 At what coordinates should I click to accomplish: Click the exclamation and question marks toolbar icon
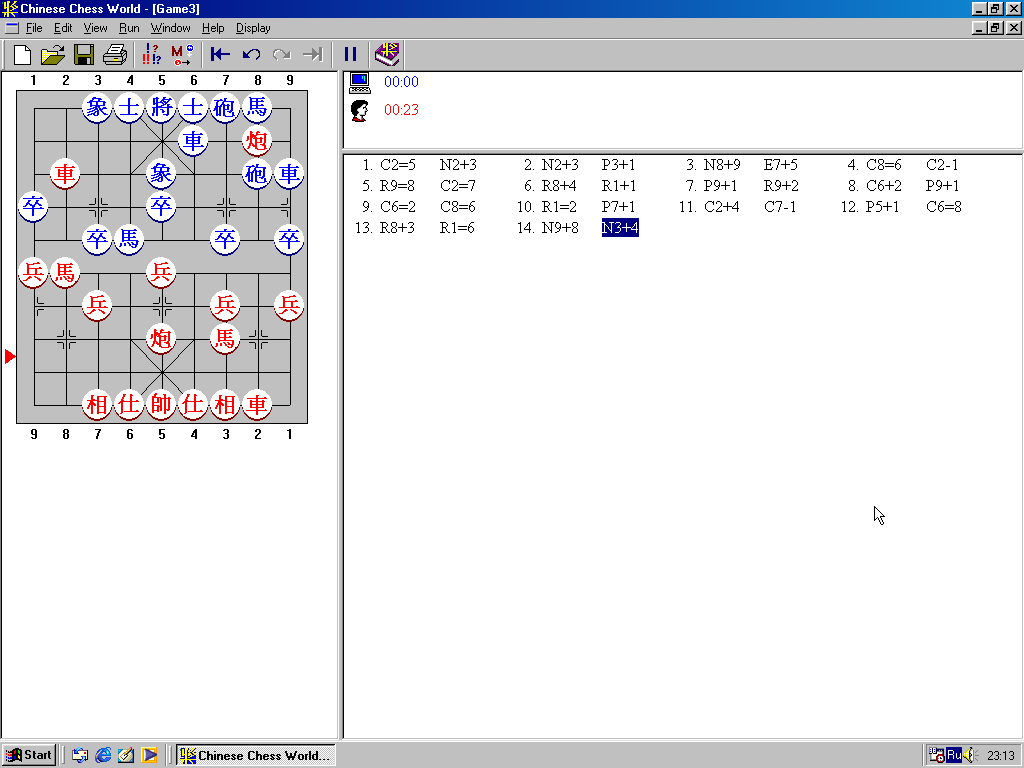point(152,54)
